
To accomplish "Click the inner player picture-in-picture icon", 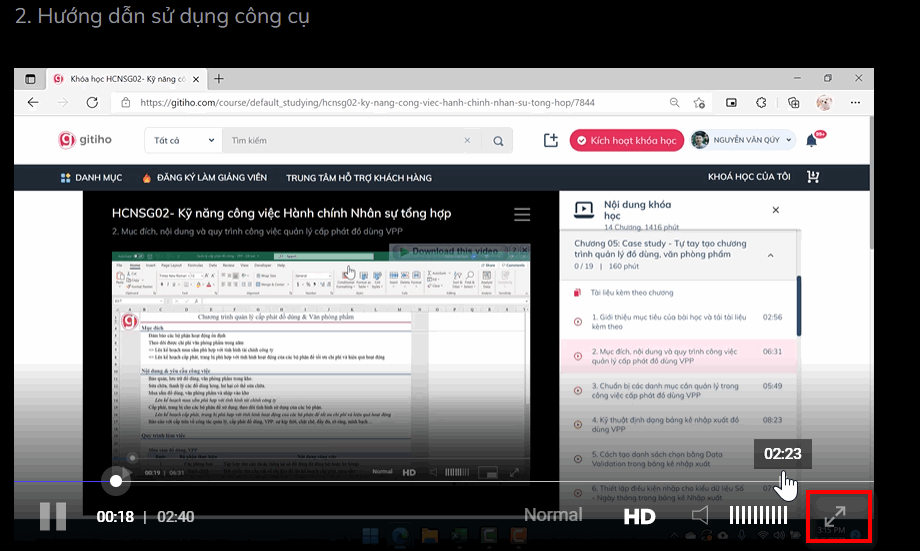I will click(x=488, y=472).
